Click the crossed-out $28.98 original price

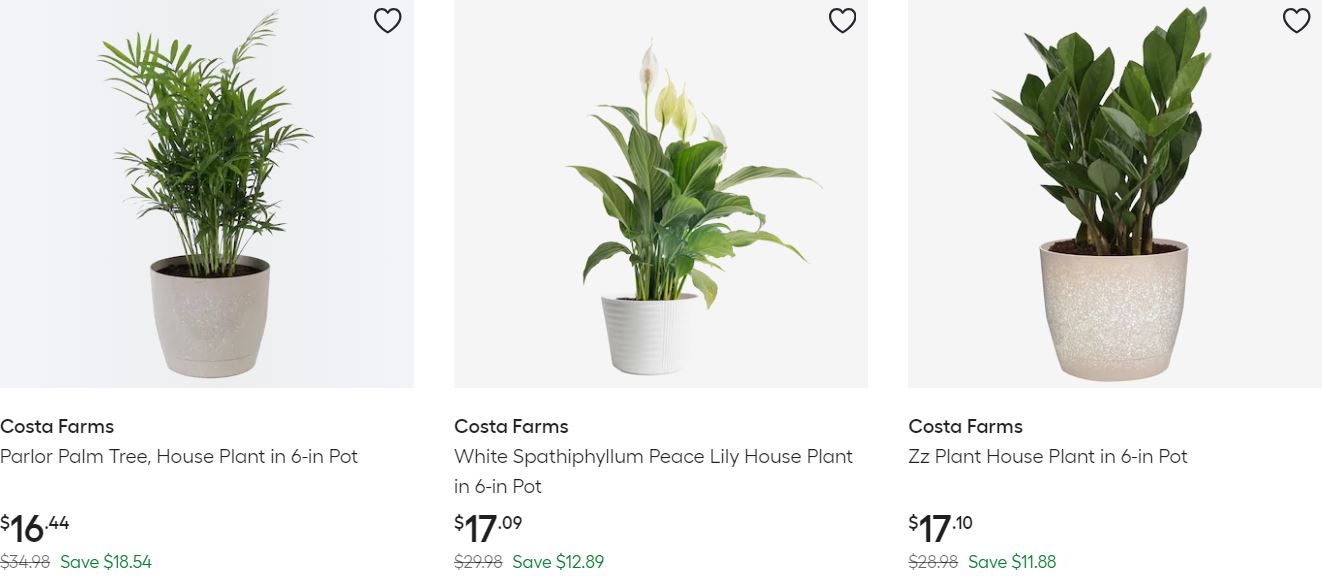[932, 562]
